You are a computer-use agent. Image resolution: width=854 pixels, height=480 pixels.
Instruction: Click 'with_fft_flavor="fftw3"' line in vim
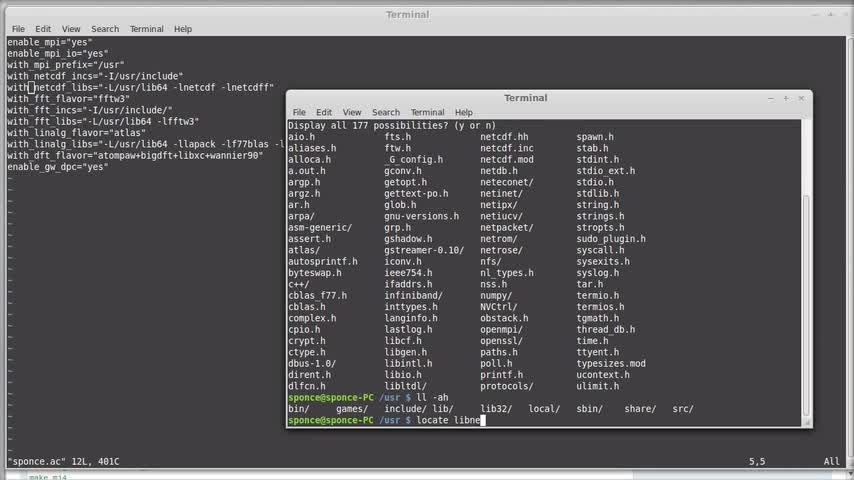pyautogui.click(x=69, y=99)
